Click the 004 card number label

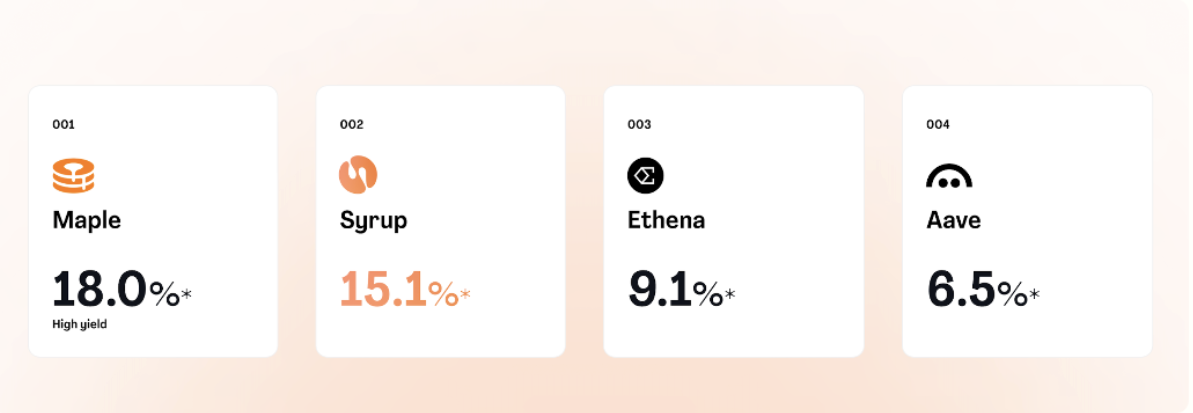938,125
